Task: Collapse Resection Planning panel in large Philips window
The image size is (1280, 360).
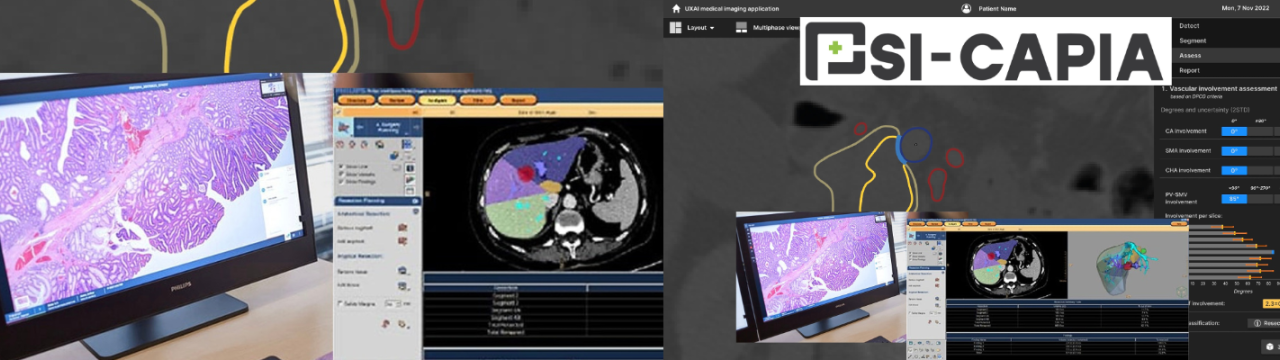Action: click(x=416, y=201)
